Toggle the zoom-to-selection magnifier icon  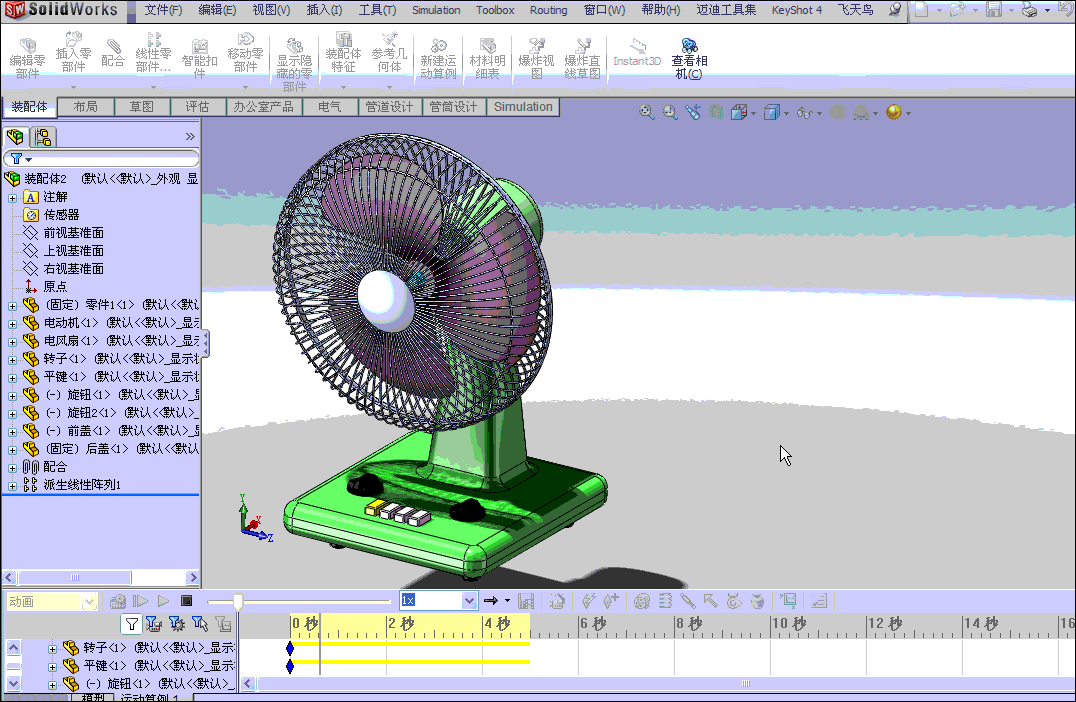[x=669, y=112]
